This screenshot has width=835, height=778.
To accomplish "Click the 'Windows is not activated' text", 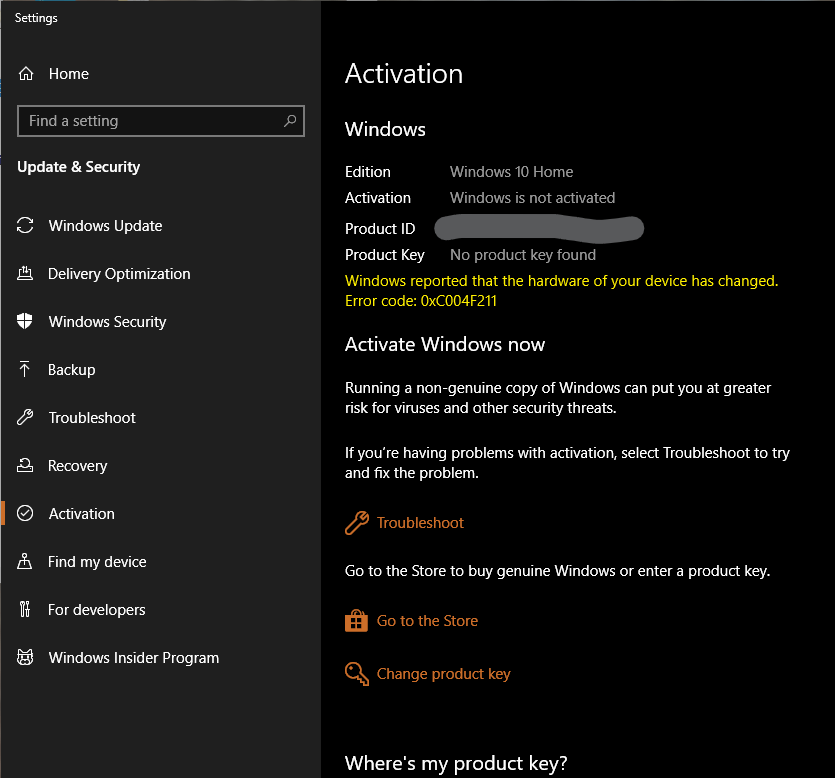I will [x=533, y=198].
